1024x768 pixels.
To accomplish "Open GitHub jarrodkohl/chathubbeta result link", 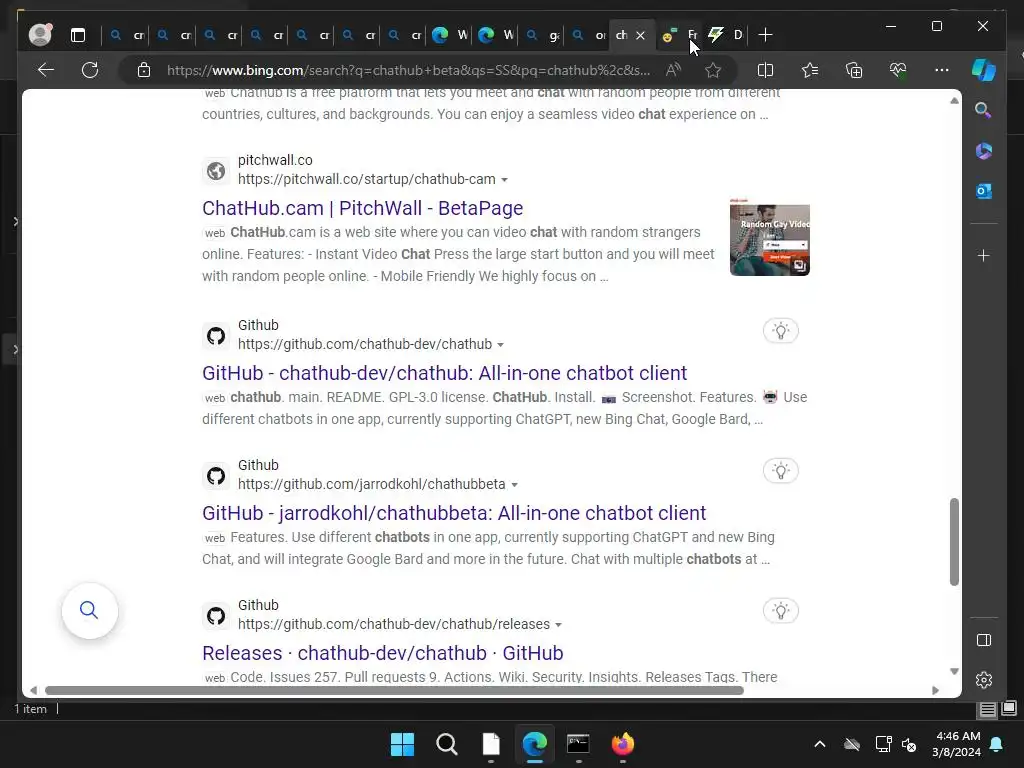I will click(x=454, y=513).
